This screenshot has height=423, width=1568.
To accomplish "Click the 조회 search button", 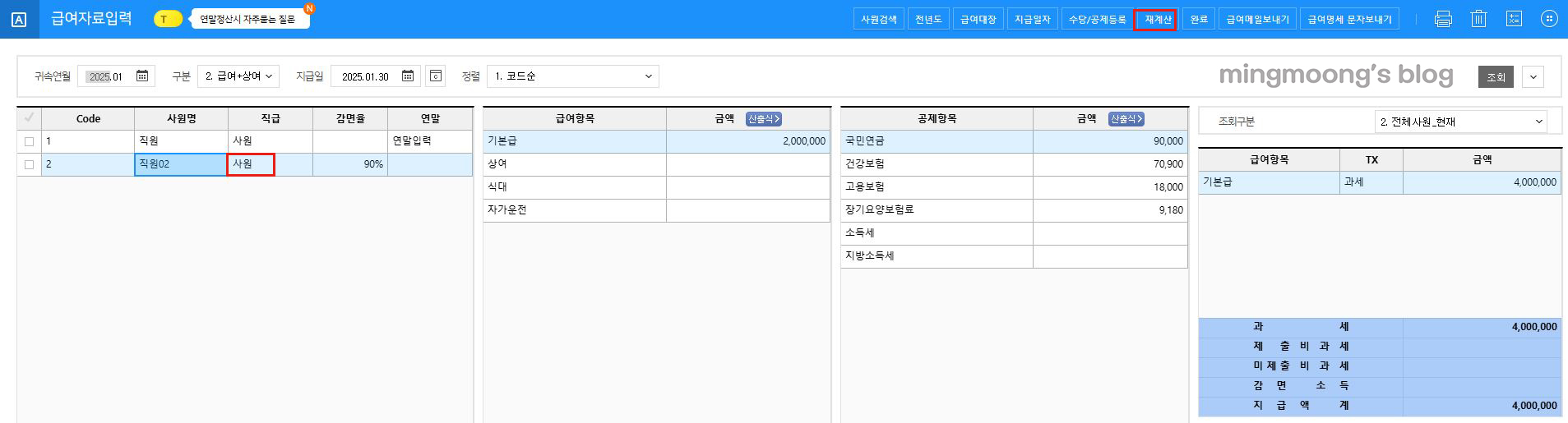I will (x=1496, y=77).
